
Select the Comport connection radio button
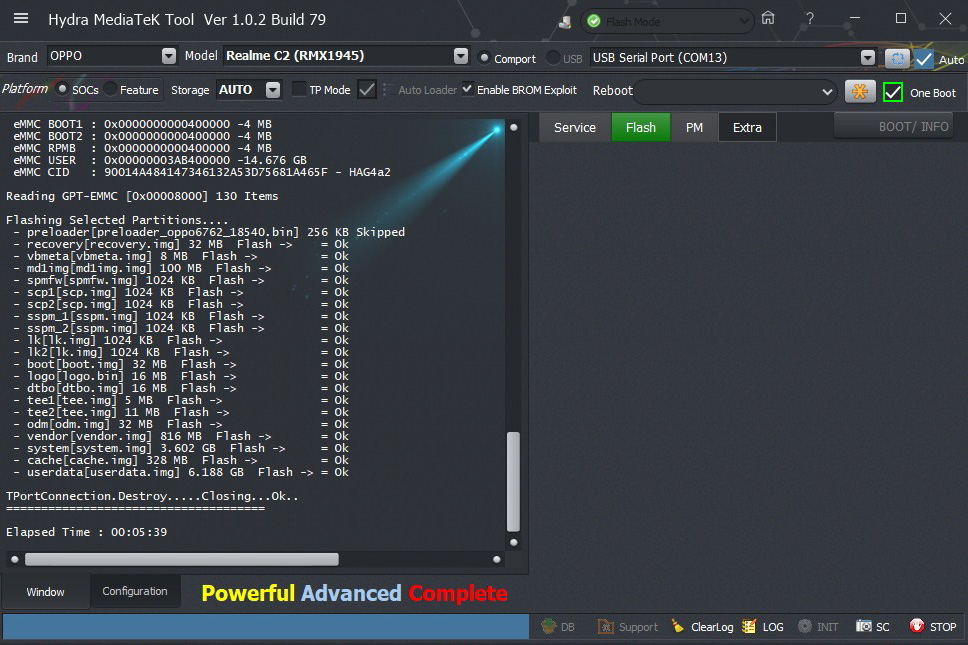[485, 58]
